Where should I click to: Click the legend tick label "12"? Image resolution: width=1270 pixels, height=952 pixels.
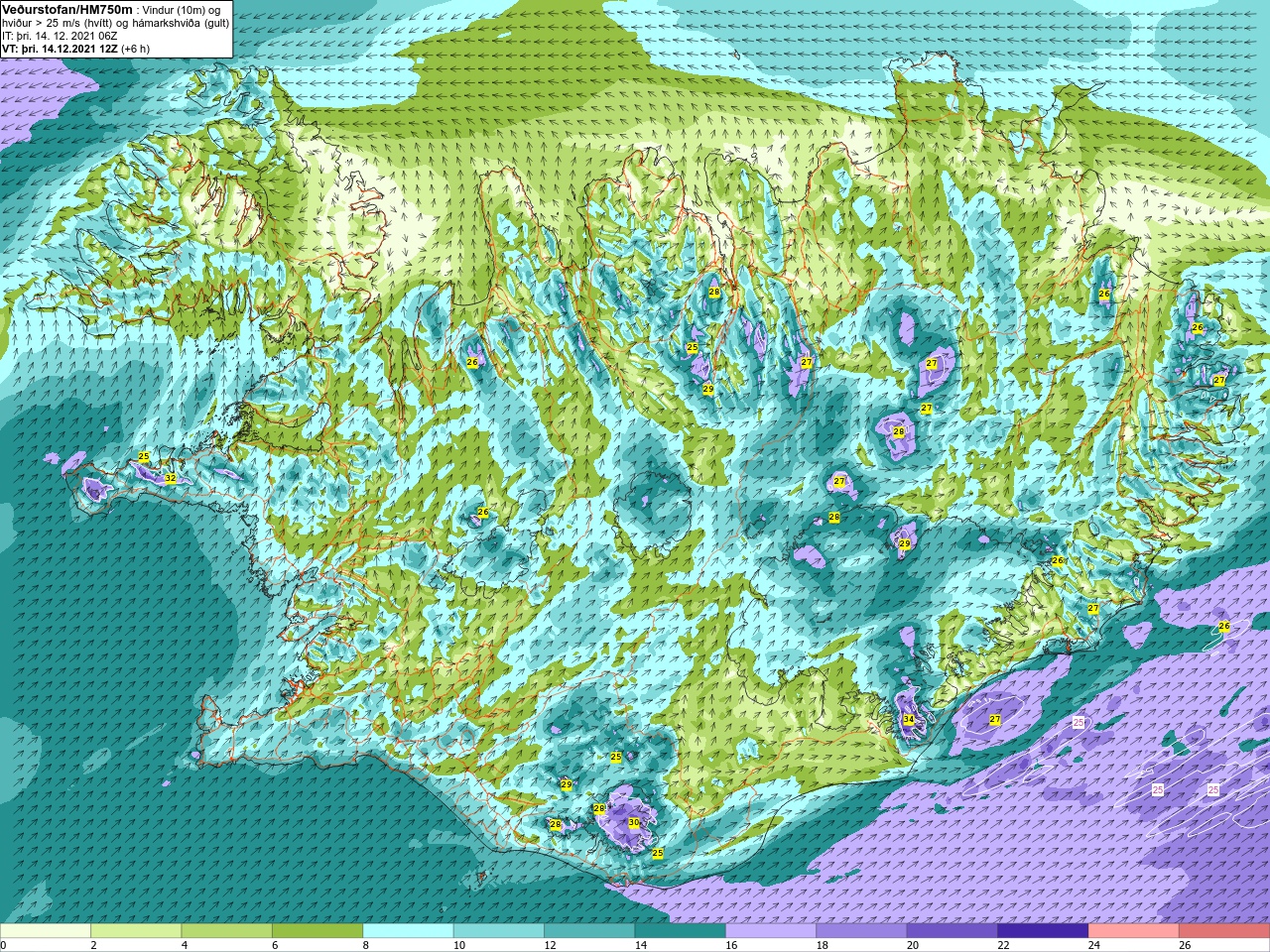(x=550, y=945)
